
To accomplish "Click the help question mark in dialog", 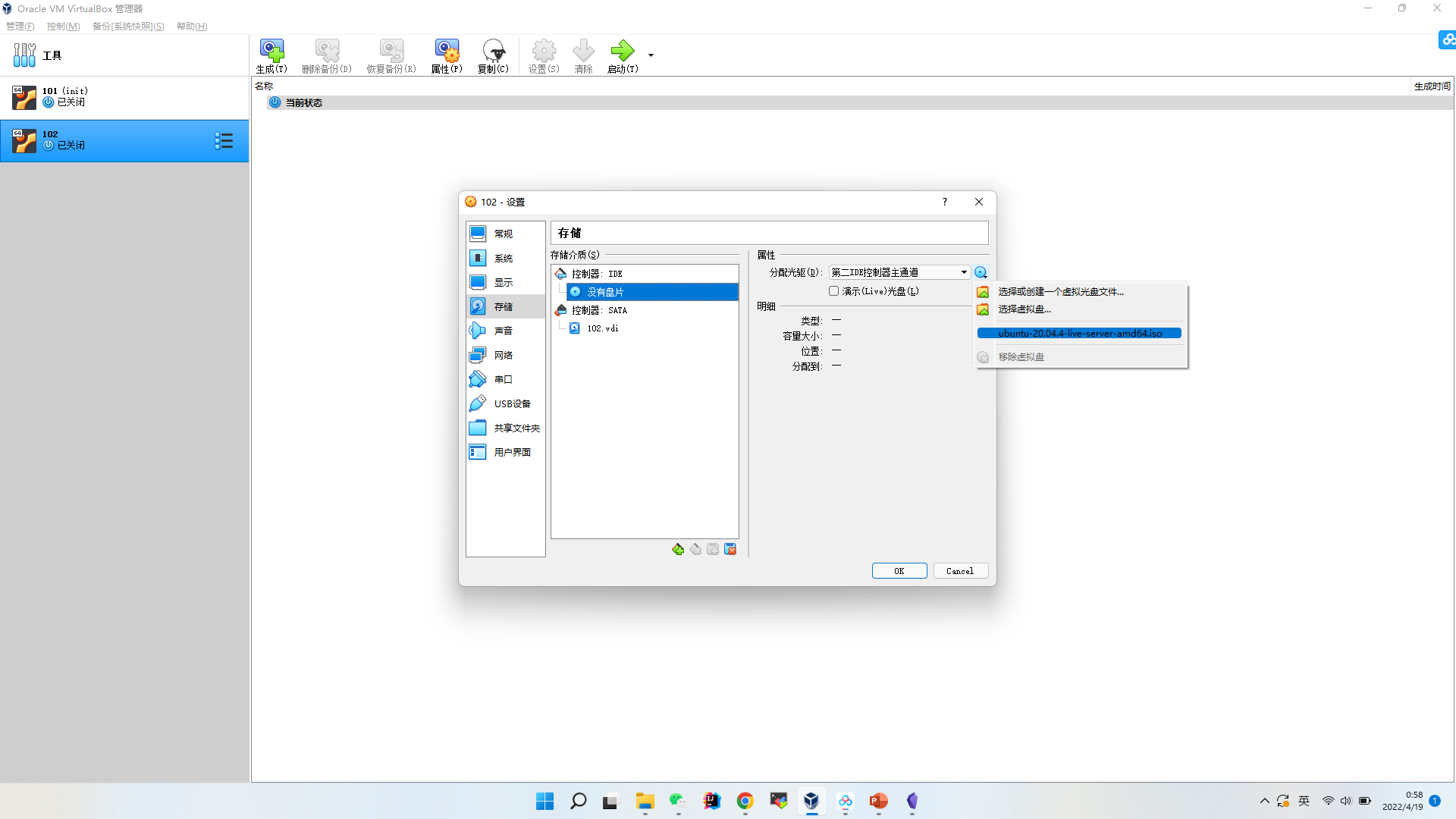I will [x=945, y=202].
